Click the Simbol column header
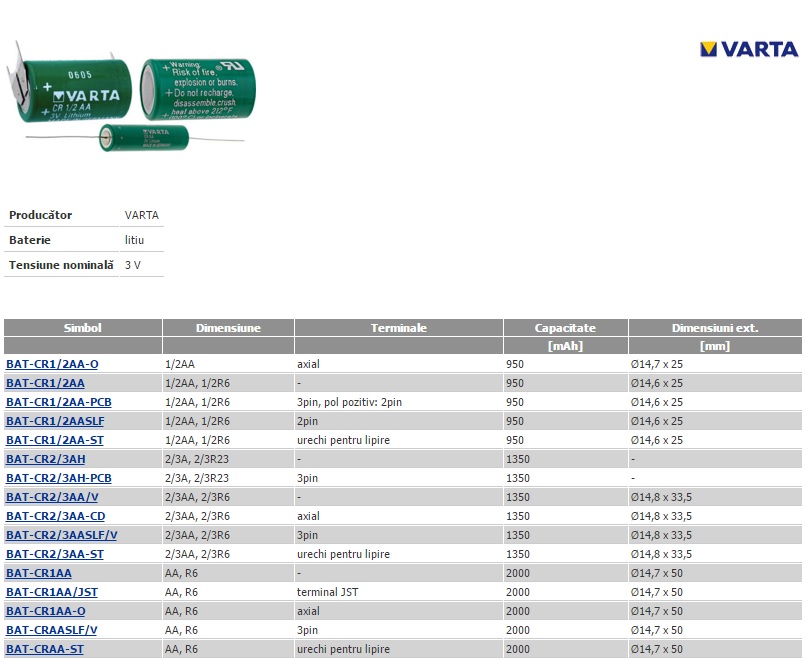 [83, 328]
